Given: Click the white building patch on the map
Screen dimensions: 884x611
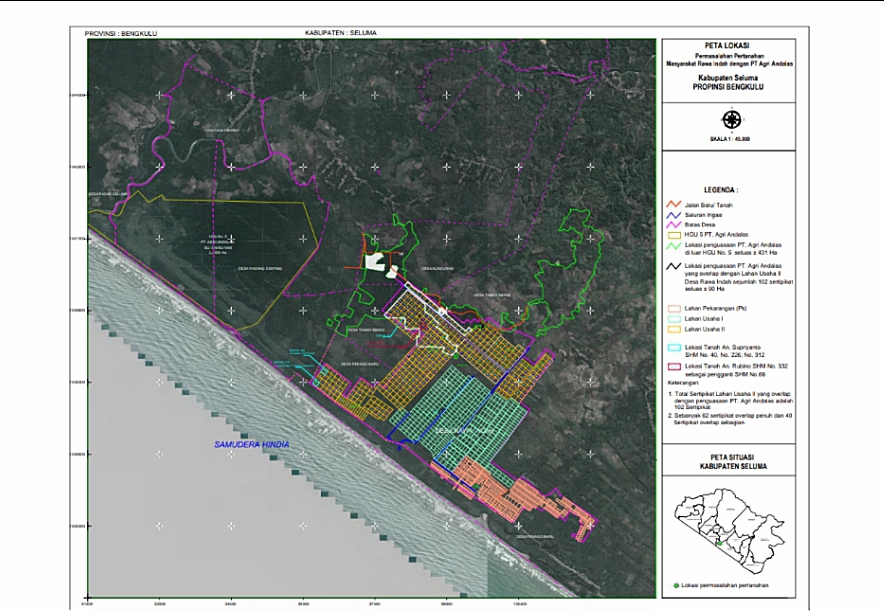Looking at the screenshot, I should point(377,263).
